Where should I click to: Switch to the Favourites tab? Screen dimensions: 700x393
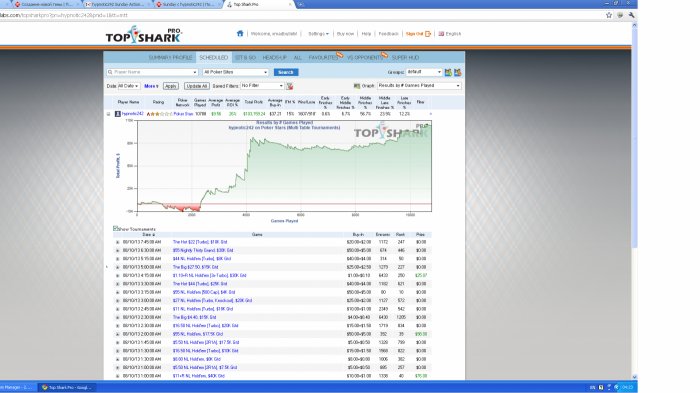click(x=323, y=58)
